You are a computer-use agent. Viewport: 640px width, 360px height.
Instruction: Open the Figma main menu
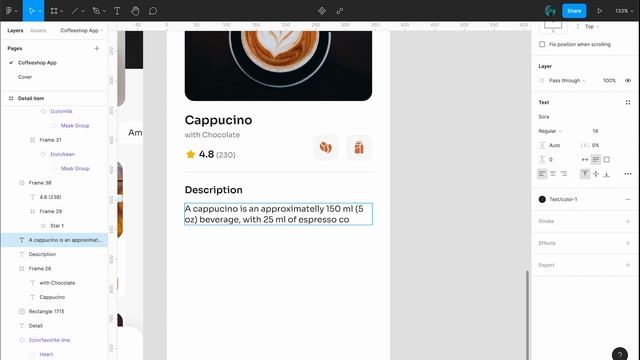click(x=11, y=11)
